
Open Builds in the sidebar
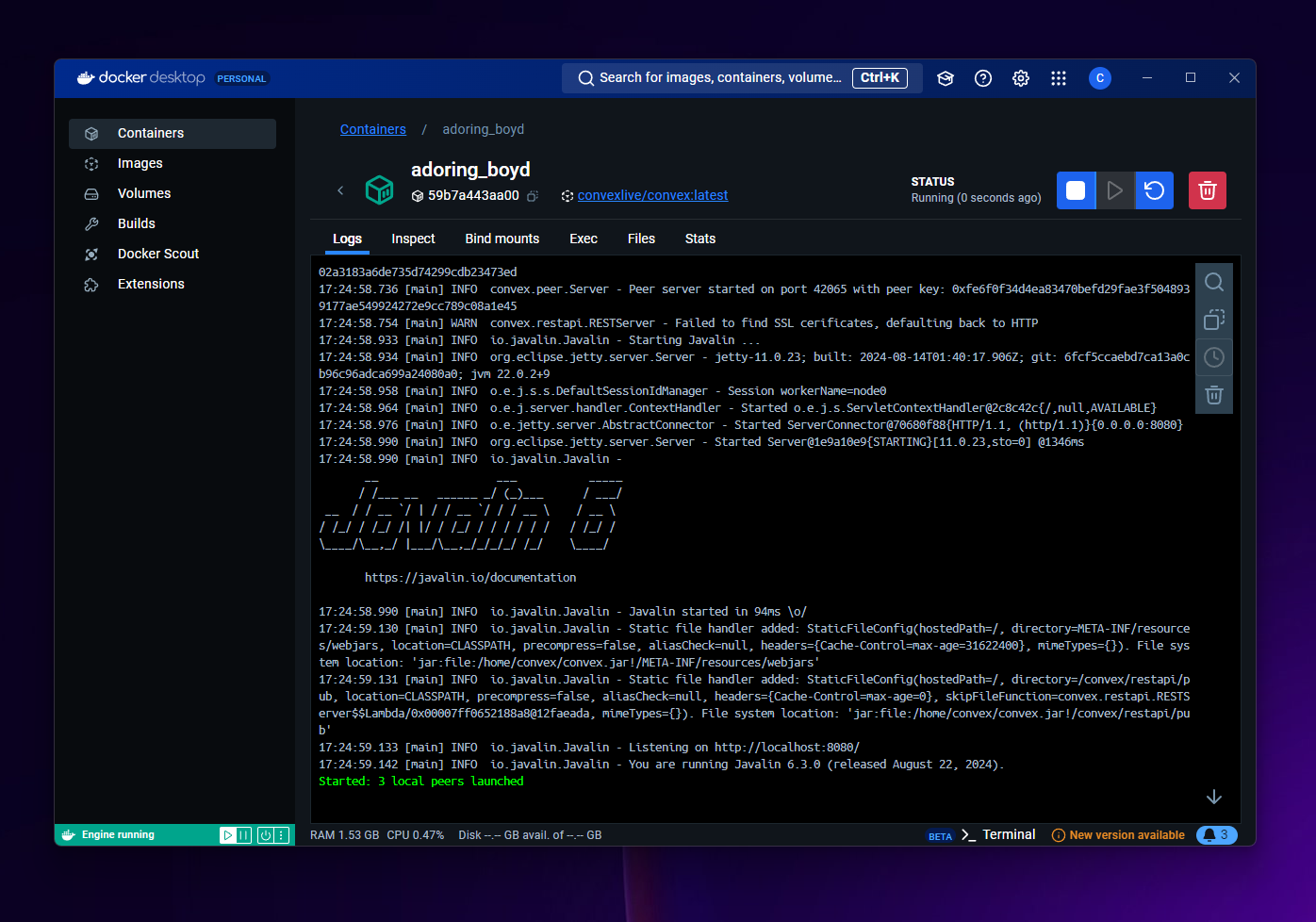point(173,224)
